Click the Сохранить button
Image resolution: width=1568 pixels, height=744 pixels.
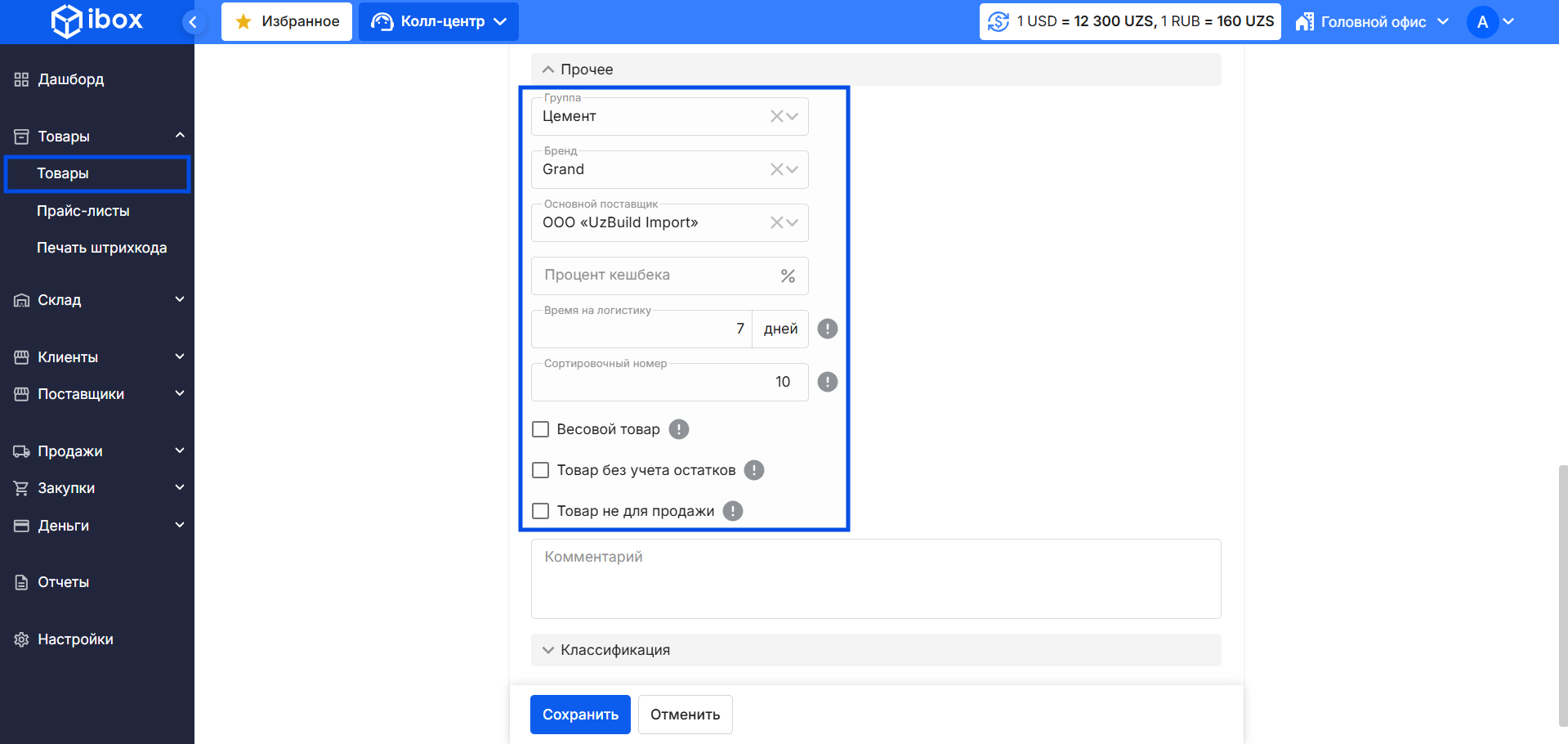tap(580, 715)
